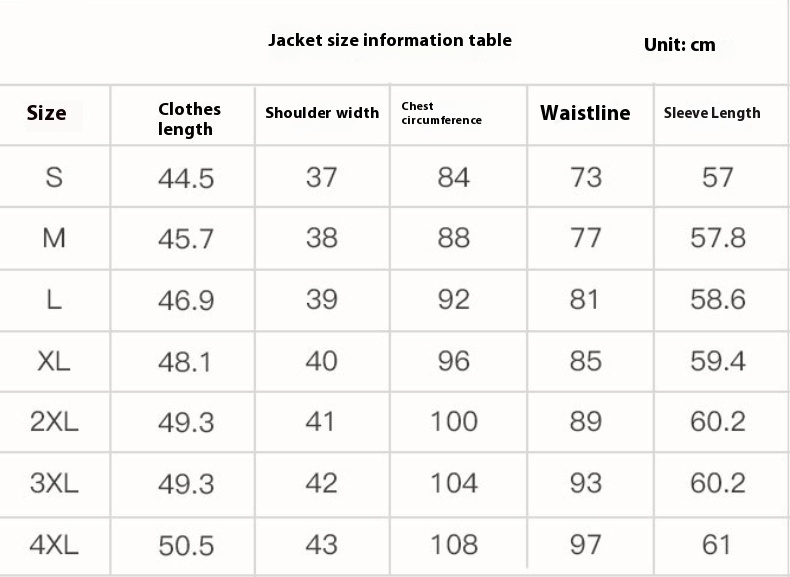Click the 'XL' size row label
This screenshot has height=577, width=790.
tap(54, 361)
